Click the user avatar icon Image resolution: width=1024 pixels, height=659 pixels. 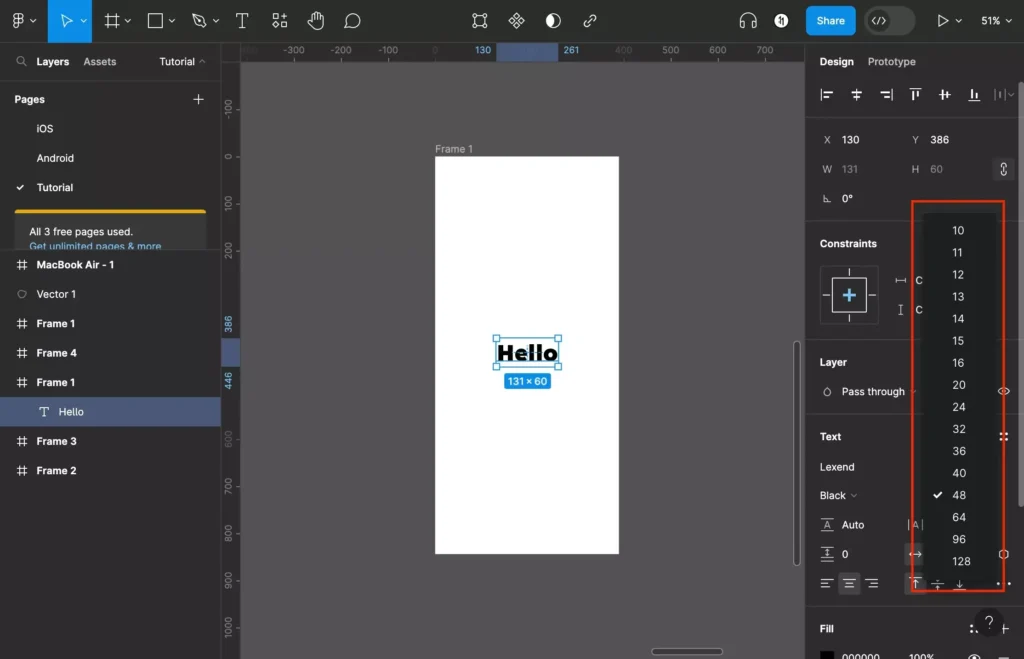[781, 21]
